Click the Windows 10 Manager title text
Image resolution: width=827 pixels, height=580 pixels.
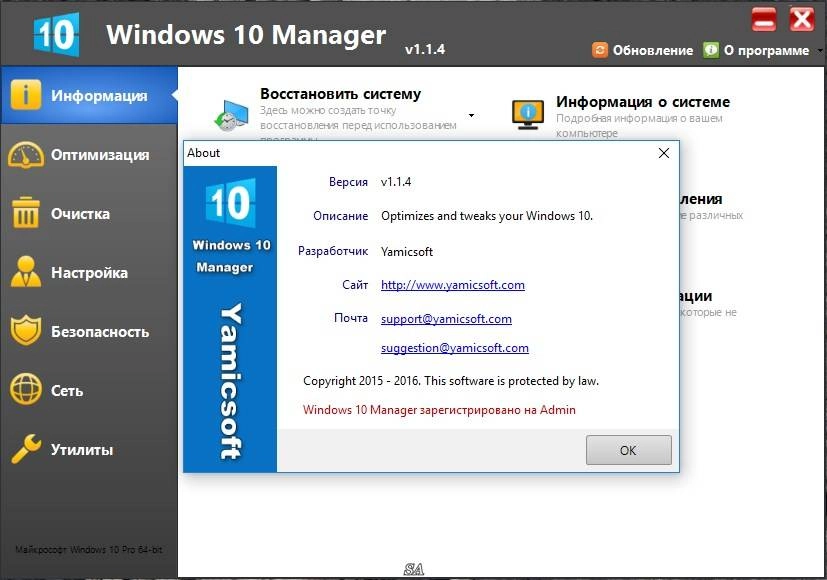click(x=246, y=35)
